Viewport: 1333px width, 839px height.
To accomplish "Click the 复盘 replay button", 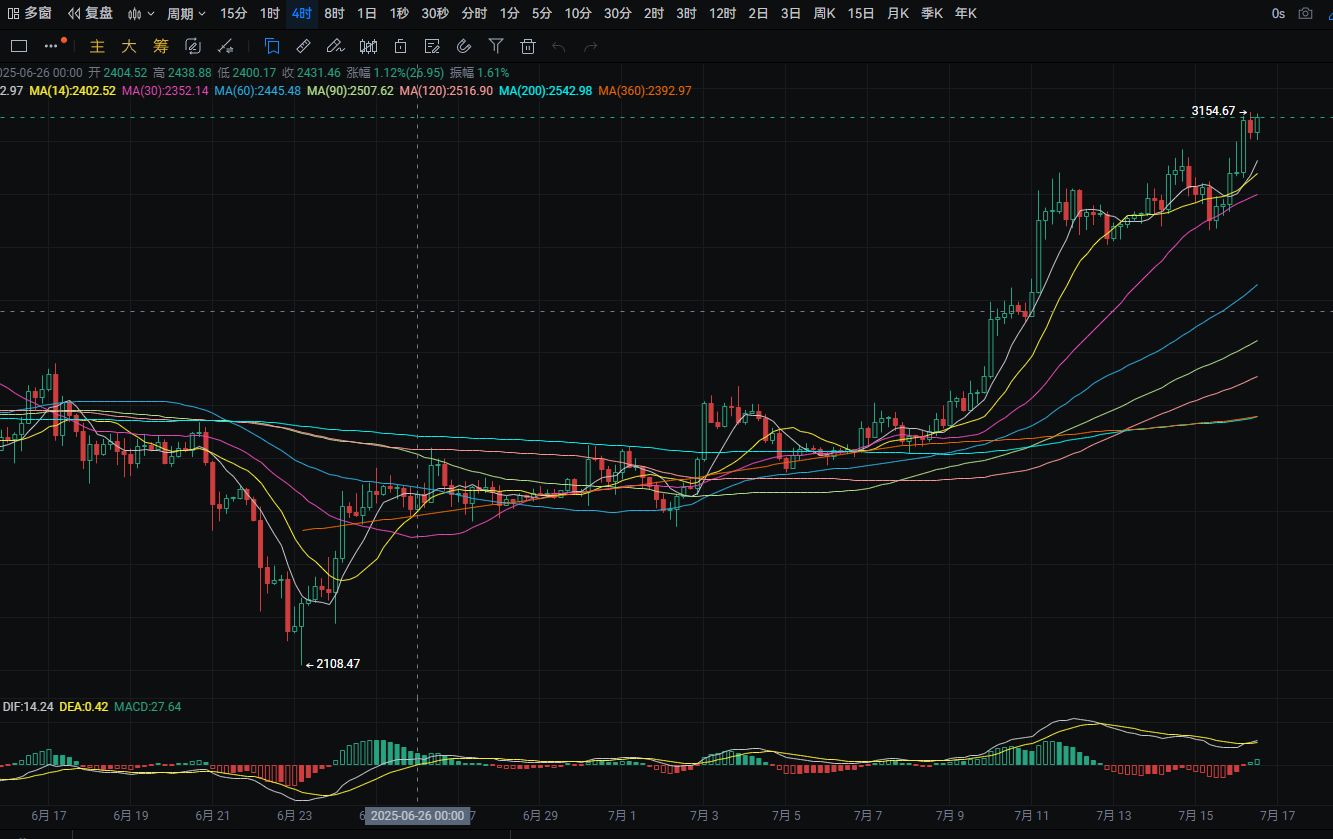I will click(x=91, y=14).
